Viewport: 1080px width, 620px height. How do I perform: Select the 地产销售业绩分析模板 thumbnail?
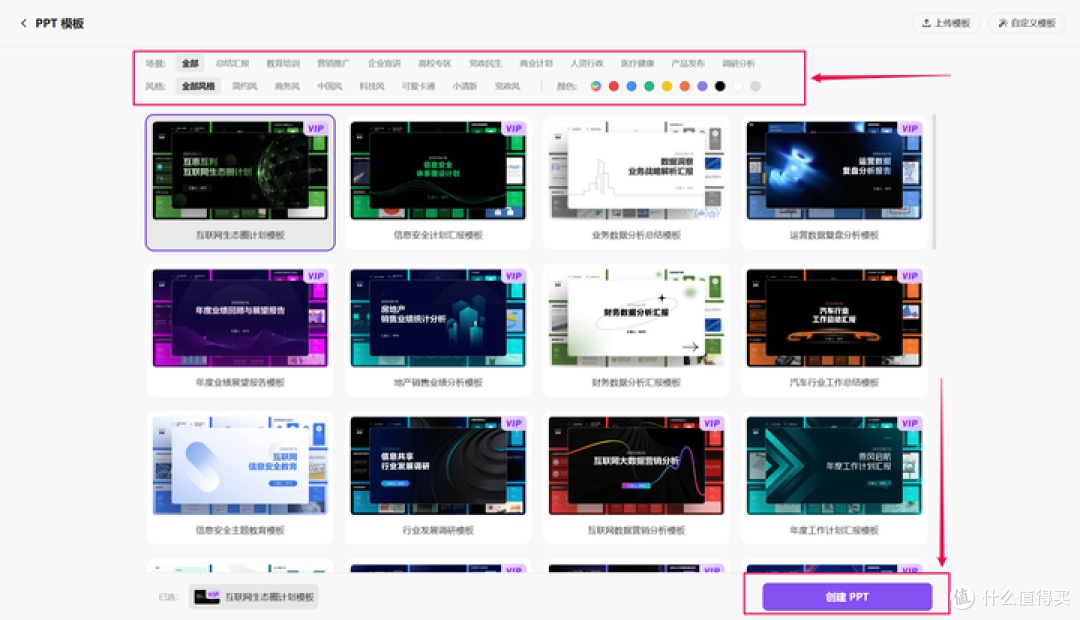tap(438, 318)
